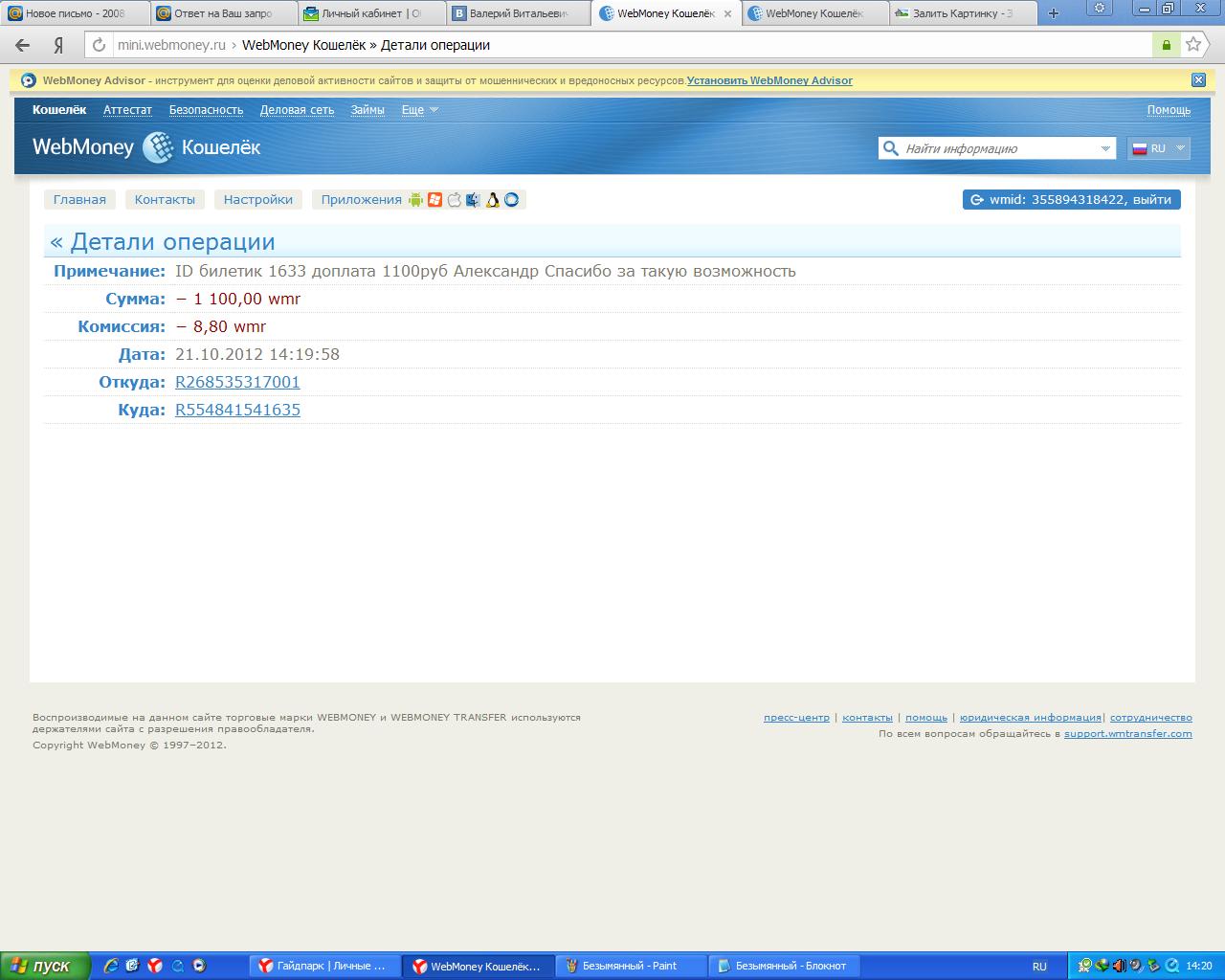Launch Yandex browser from quick launch
Image resolution: width=1225 pixels, height=980 pixels.
coord(154,966)
